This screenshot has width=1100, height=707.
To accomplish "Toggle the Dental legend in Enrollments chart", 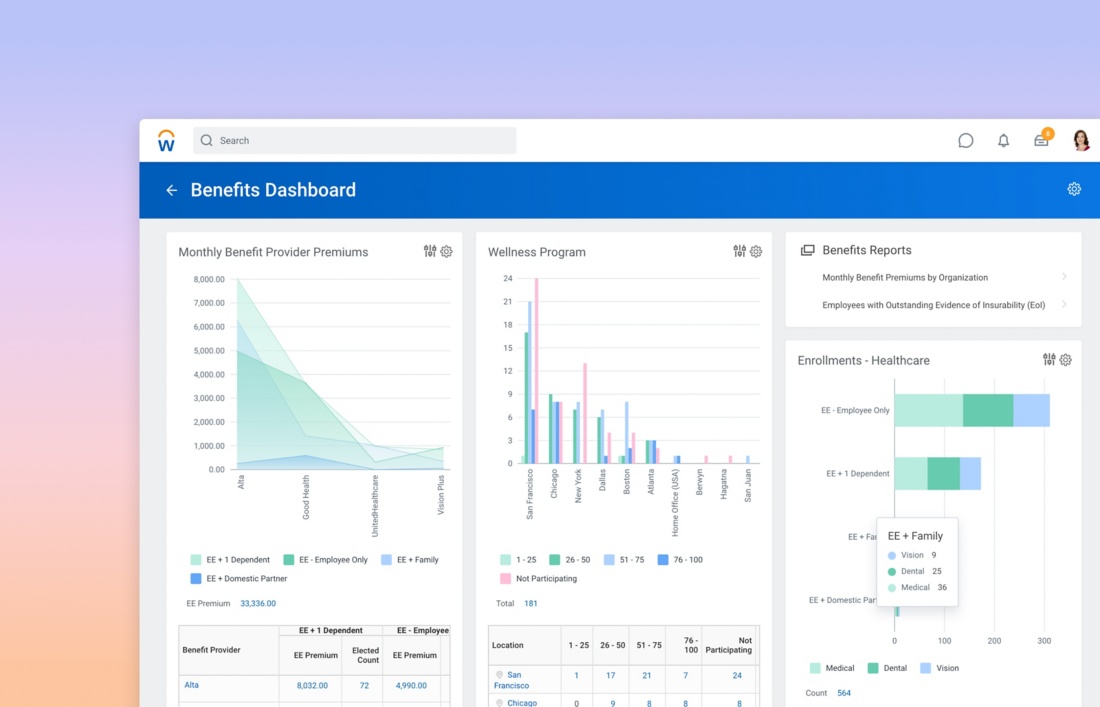I will (892, 668).
